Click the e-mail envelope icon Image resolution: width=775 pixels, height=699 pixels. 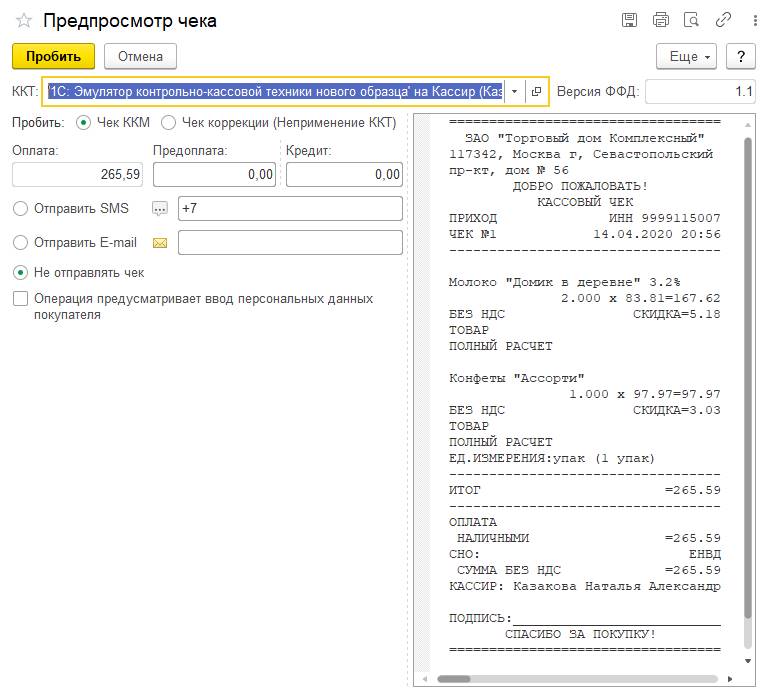click(160, 243)
